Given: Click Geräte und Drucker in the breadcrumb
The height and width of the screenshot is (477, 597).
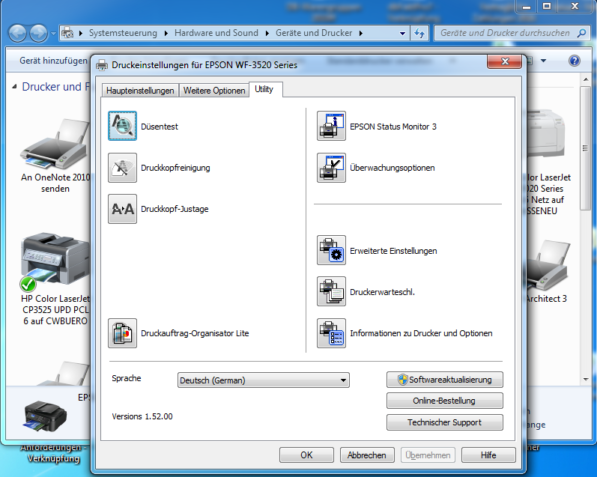Looking at the screenshot, I should pos(314,33).
